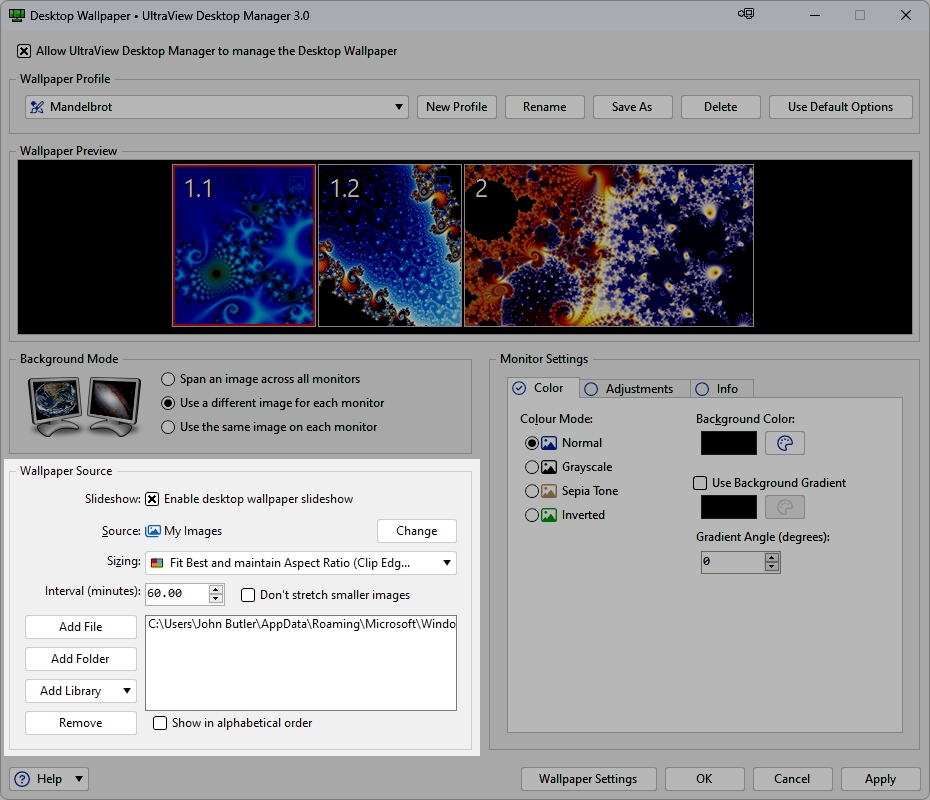Click the My Images source icon

coord(153,531)
